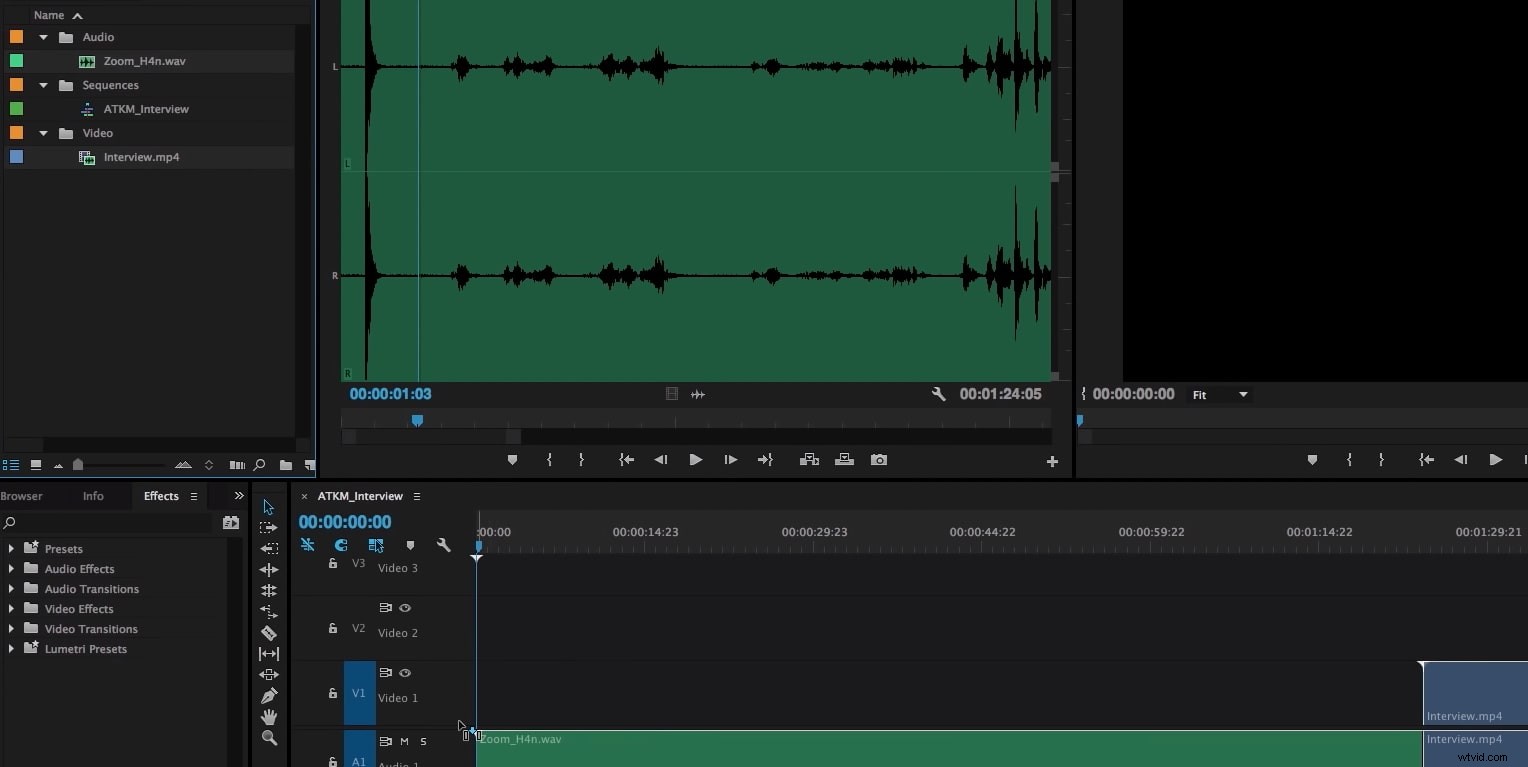
Task: Play the clip in the Source Monitor
Action: [695, 460]
